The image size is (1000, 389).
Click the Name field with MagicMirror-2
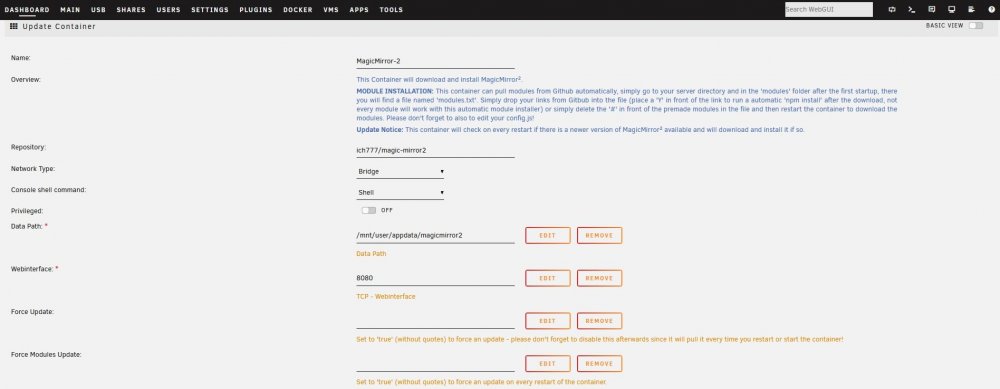click(x=435, y=61)
